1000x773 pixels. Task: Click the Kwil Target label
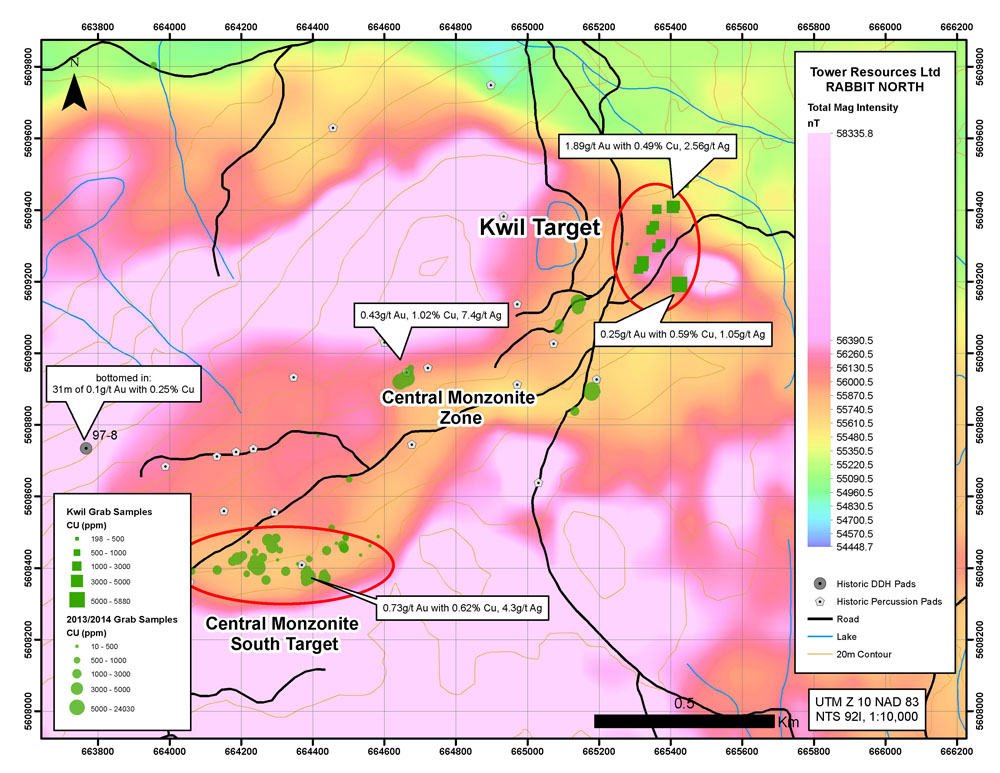[539, 229]
